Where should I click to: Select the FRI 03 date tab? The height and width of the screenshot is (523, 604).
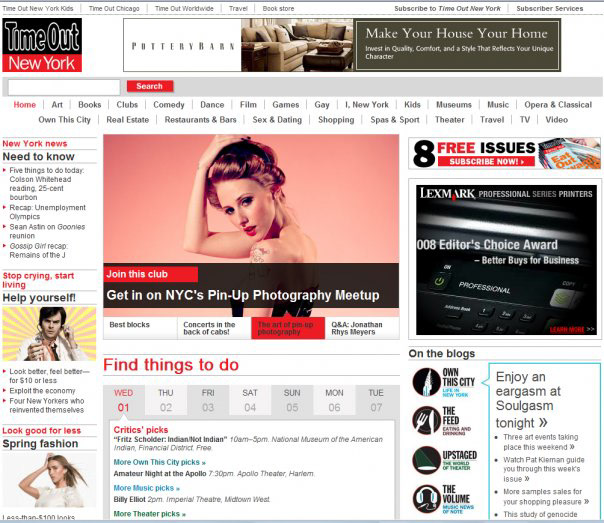[x=208, y=400]
